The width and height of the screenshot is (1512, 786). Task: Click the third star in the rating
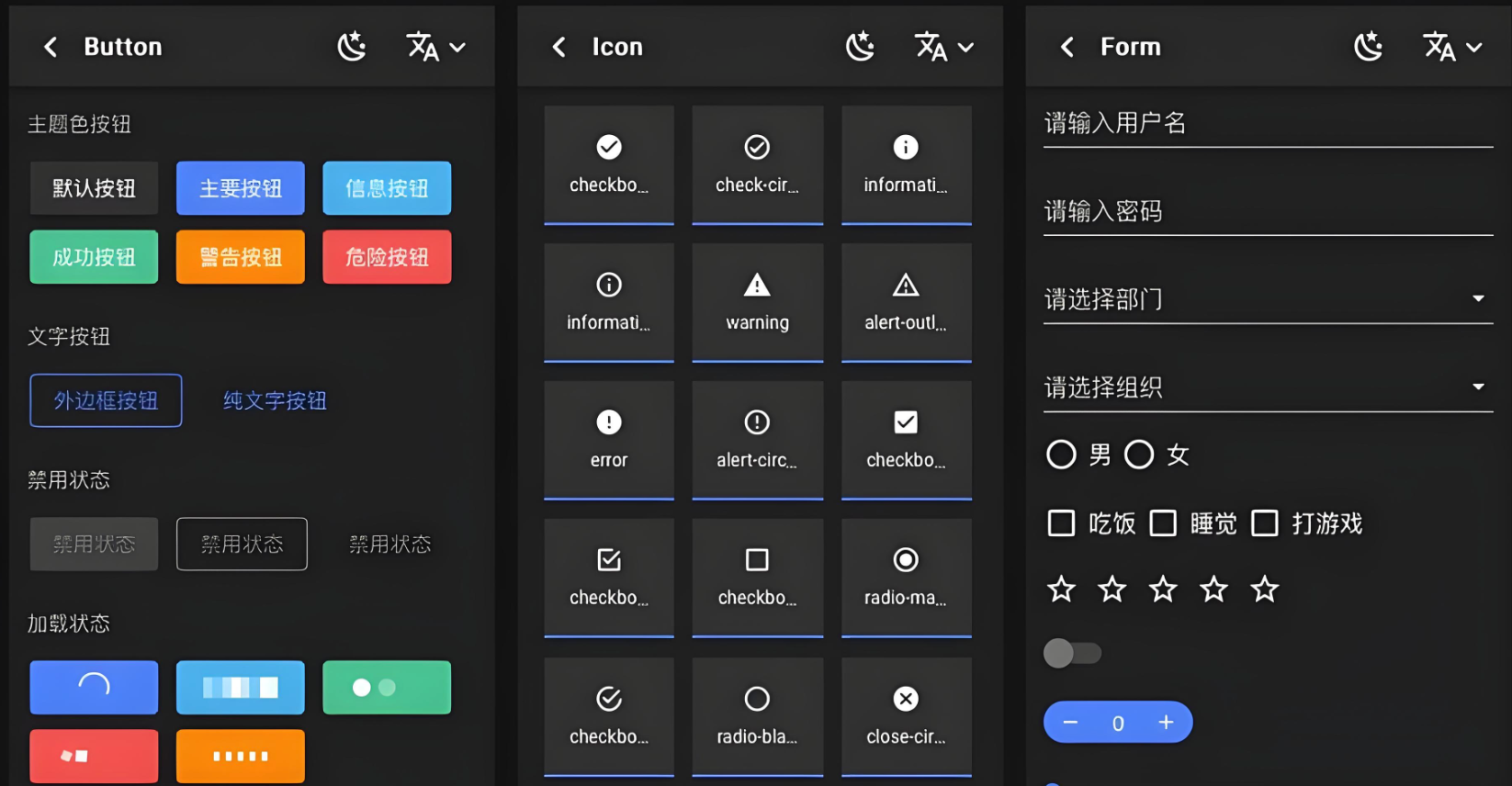1163,589
